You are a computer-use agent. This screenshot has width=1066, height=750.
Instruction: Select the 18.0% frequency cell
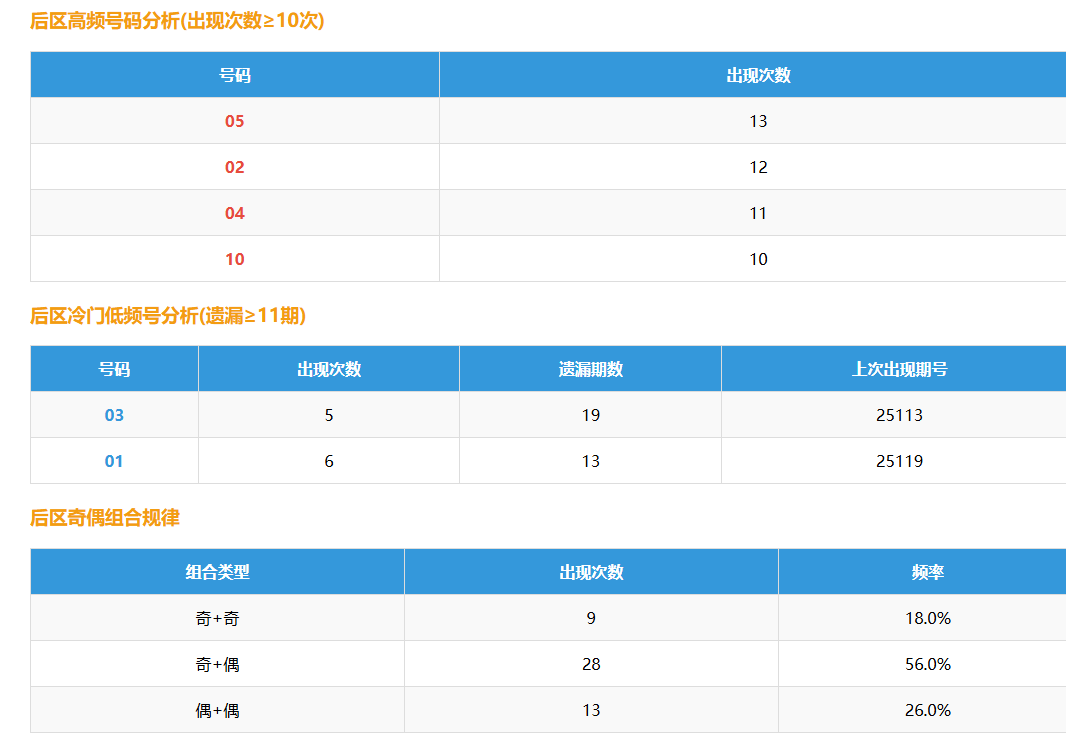click(927, 618)
